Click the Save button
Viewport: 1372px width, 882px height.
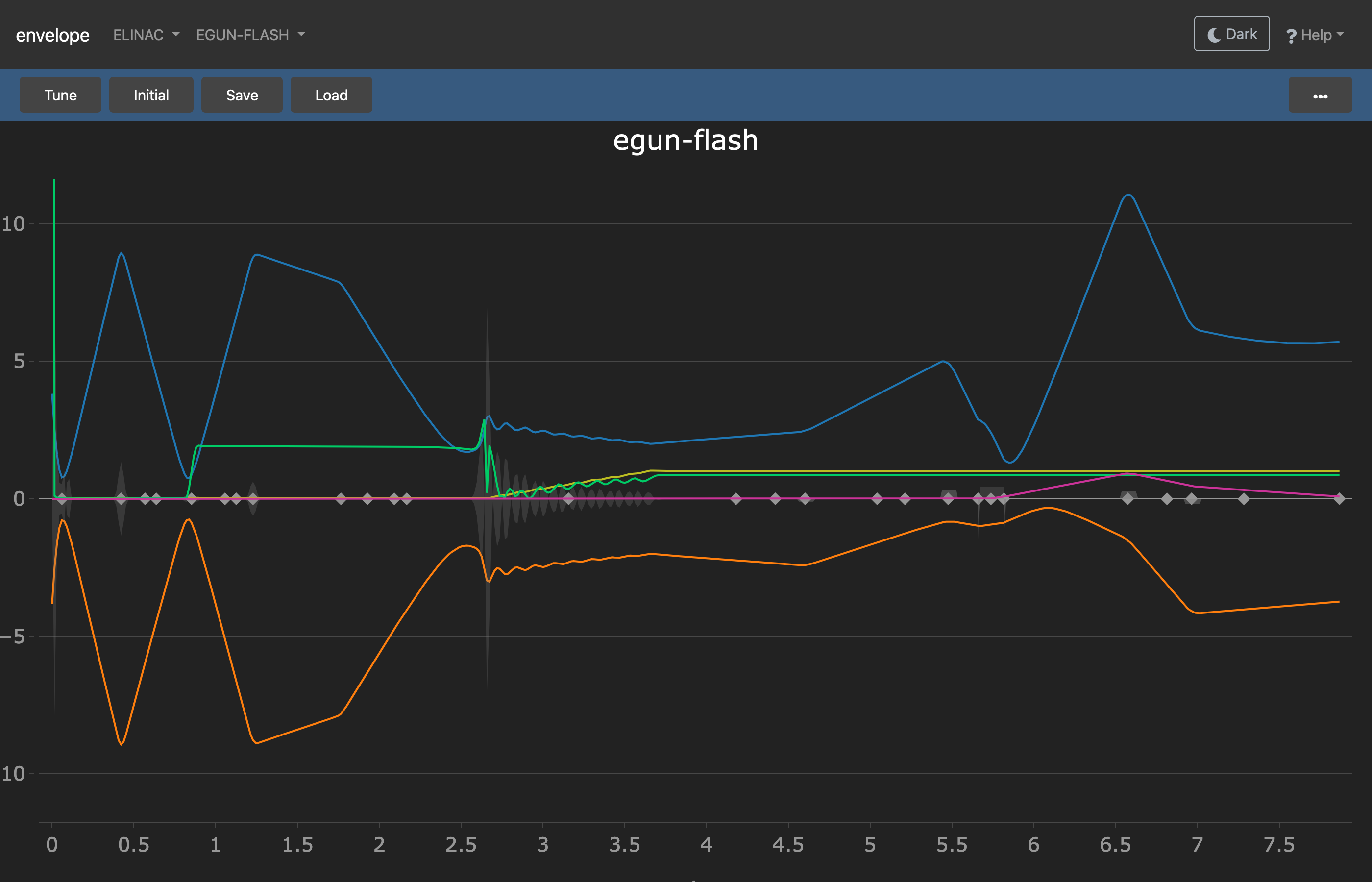pos(242,95)
